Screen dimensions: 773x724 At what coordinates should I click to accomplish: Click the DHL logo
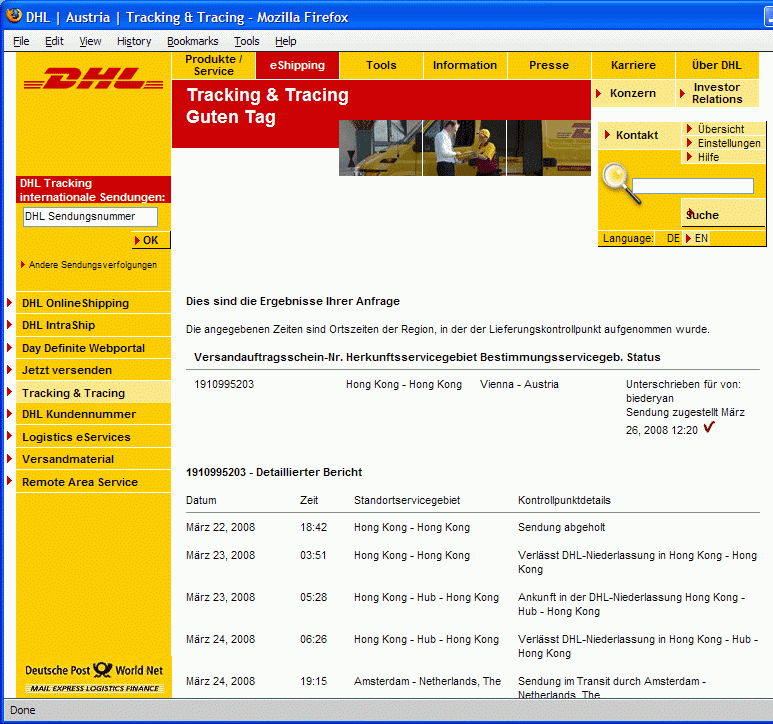[x=93, y=79]
